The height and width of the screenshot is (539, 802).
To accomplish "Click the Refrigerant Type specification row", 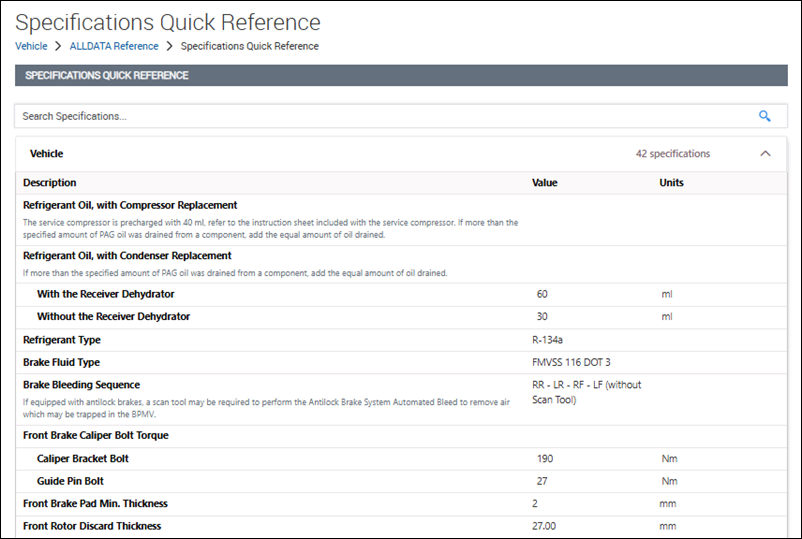I will 62,340.
